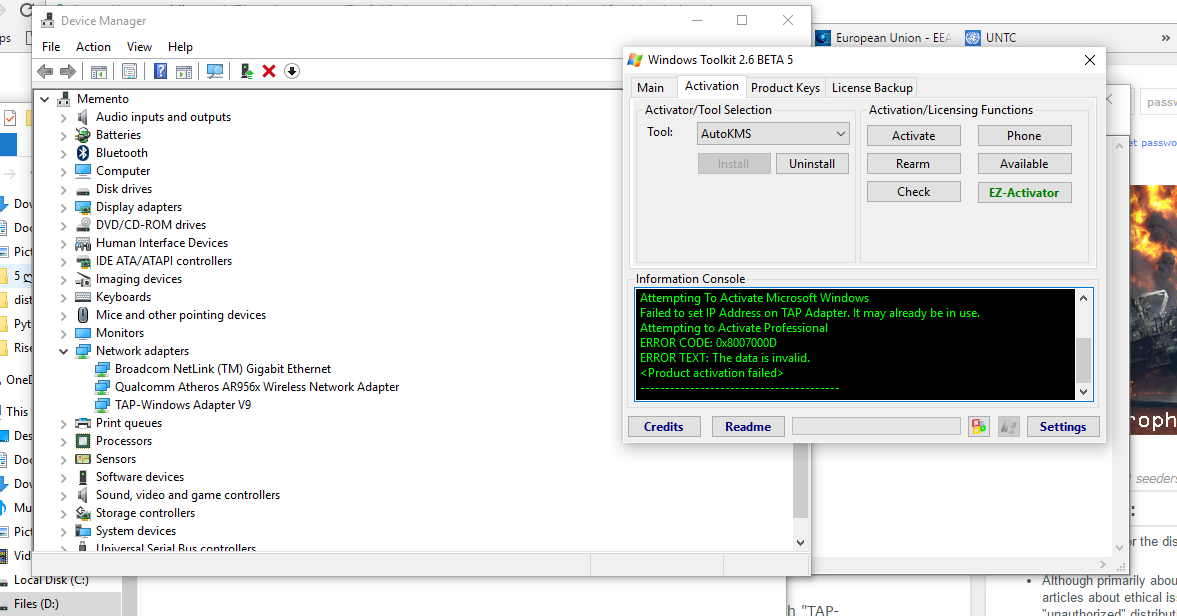Click the Rearm button

point(914,164)
